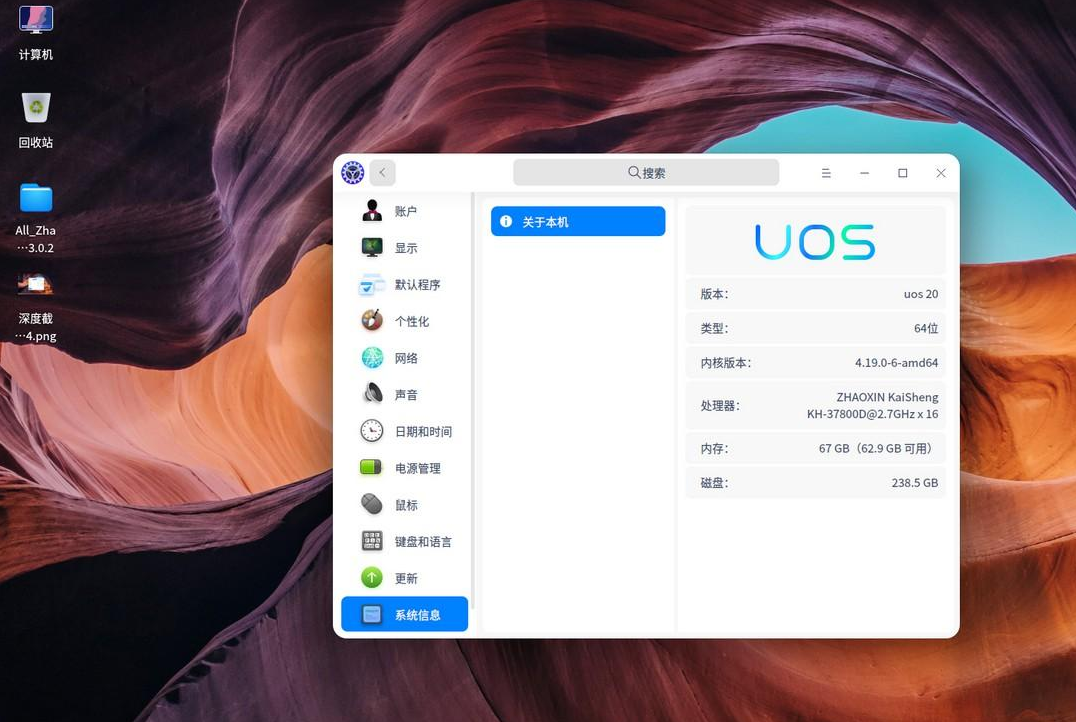Click the Control Center logo icon
The height and width of the screenshot is (722, 1076).
coord(353,172)
